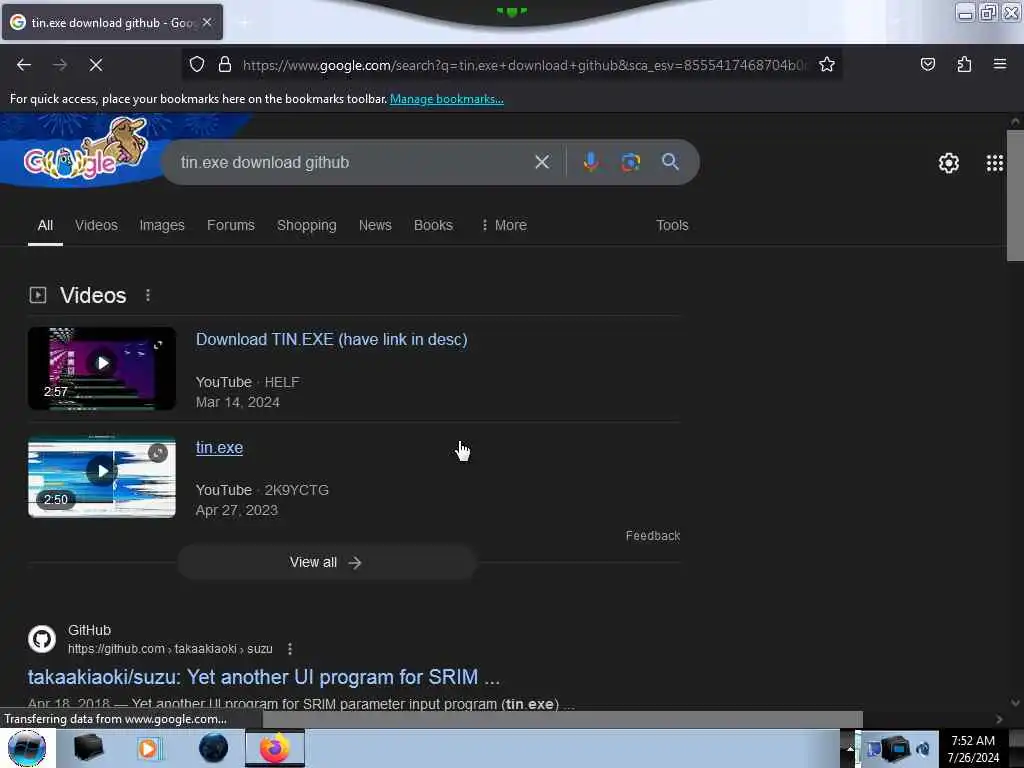Switch to the Shopping search tab
The height and width of the screenshot is (768, 1024).
(306, 225)
